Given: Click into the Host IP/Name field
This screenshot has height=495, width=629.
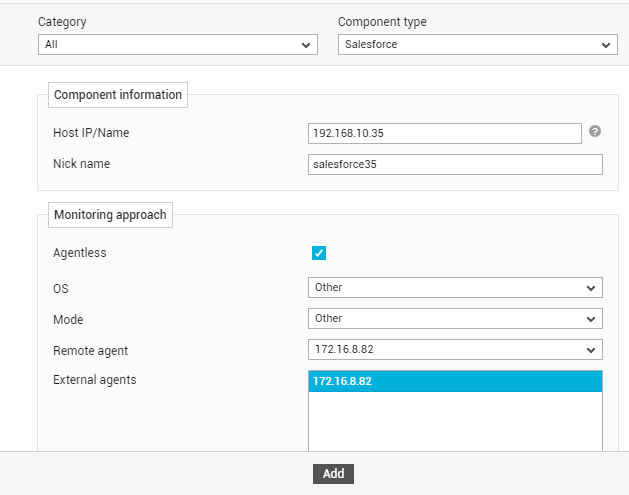Looking at the screenshot, I should pos(445,134).
